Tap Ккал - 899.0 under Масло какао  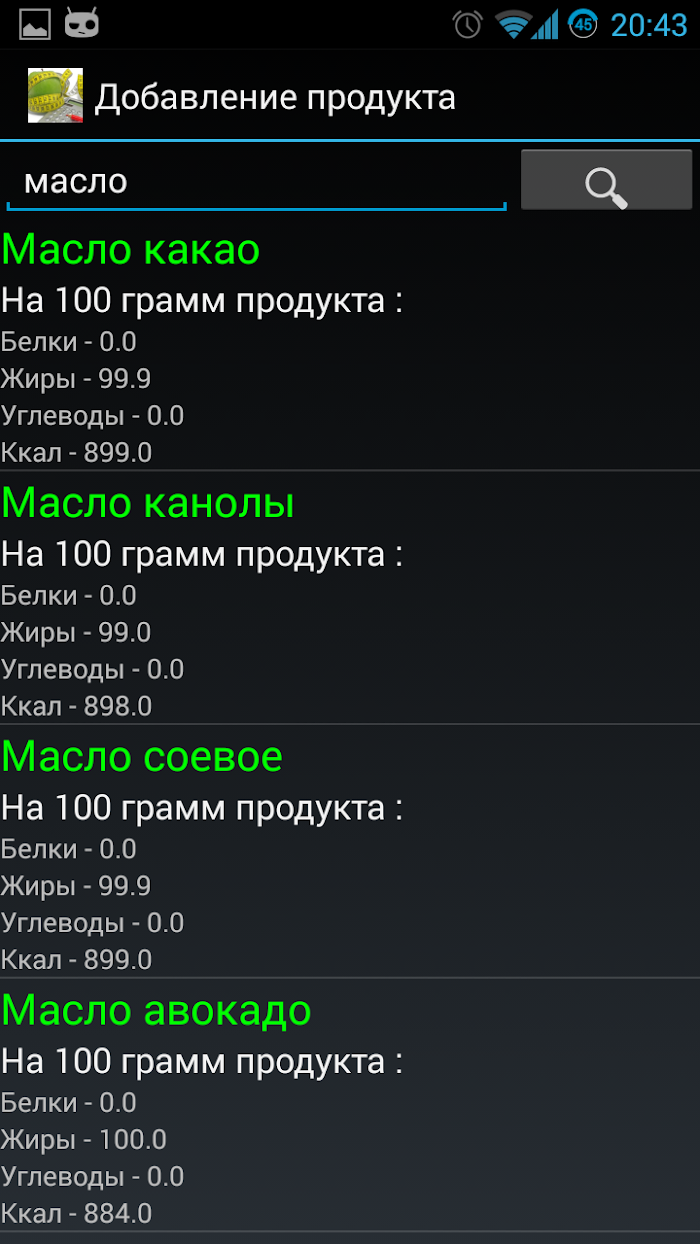76,453
